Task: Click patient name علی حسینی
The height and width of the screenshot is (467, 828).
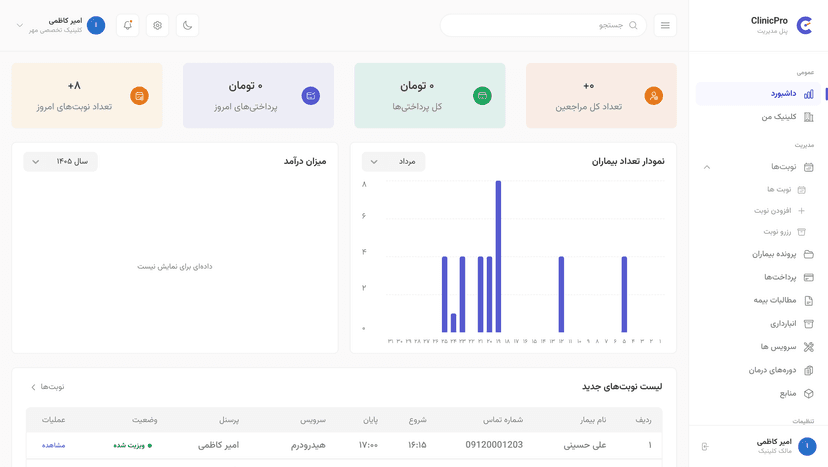Action: click(585, 445)
